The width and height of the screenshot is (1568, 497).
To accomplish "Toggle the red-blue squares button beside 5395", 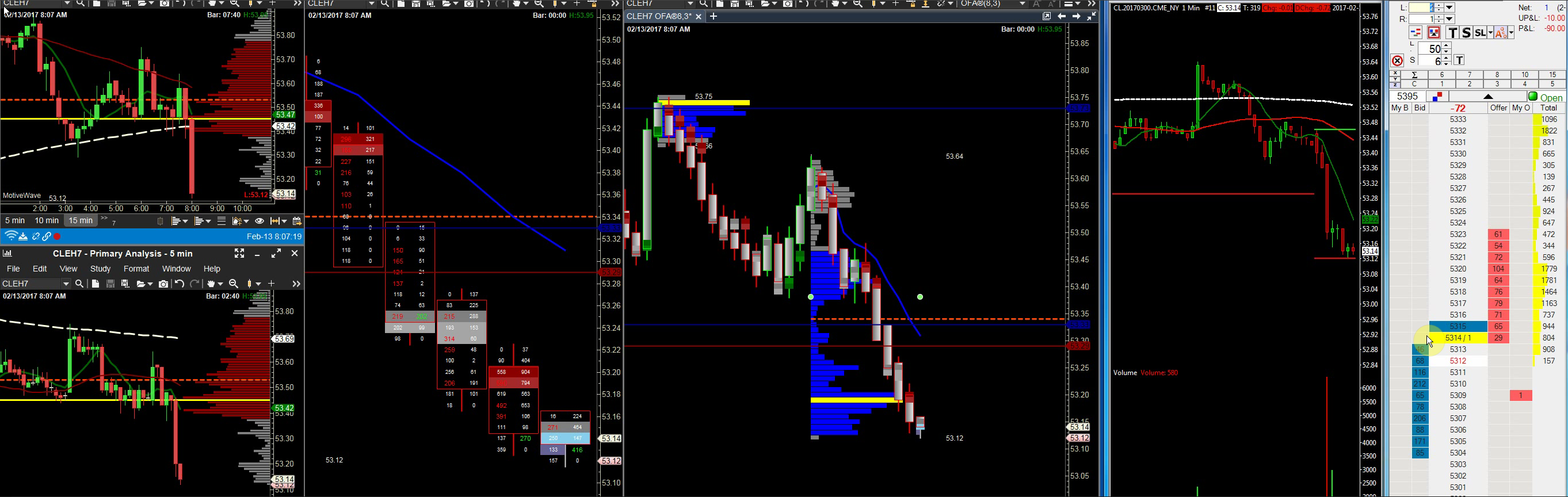I will click(x=1437, y=97).
